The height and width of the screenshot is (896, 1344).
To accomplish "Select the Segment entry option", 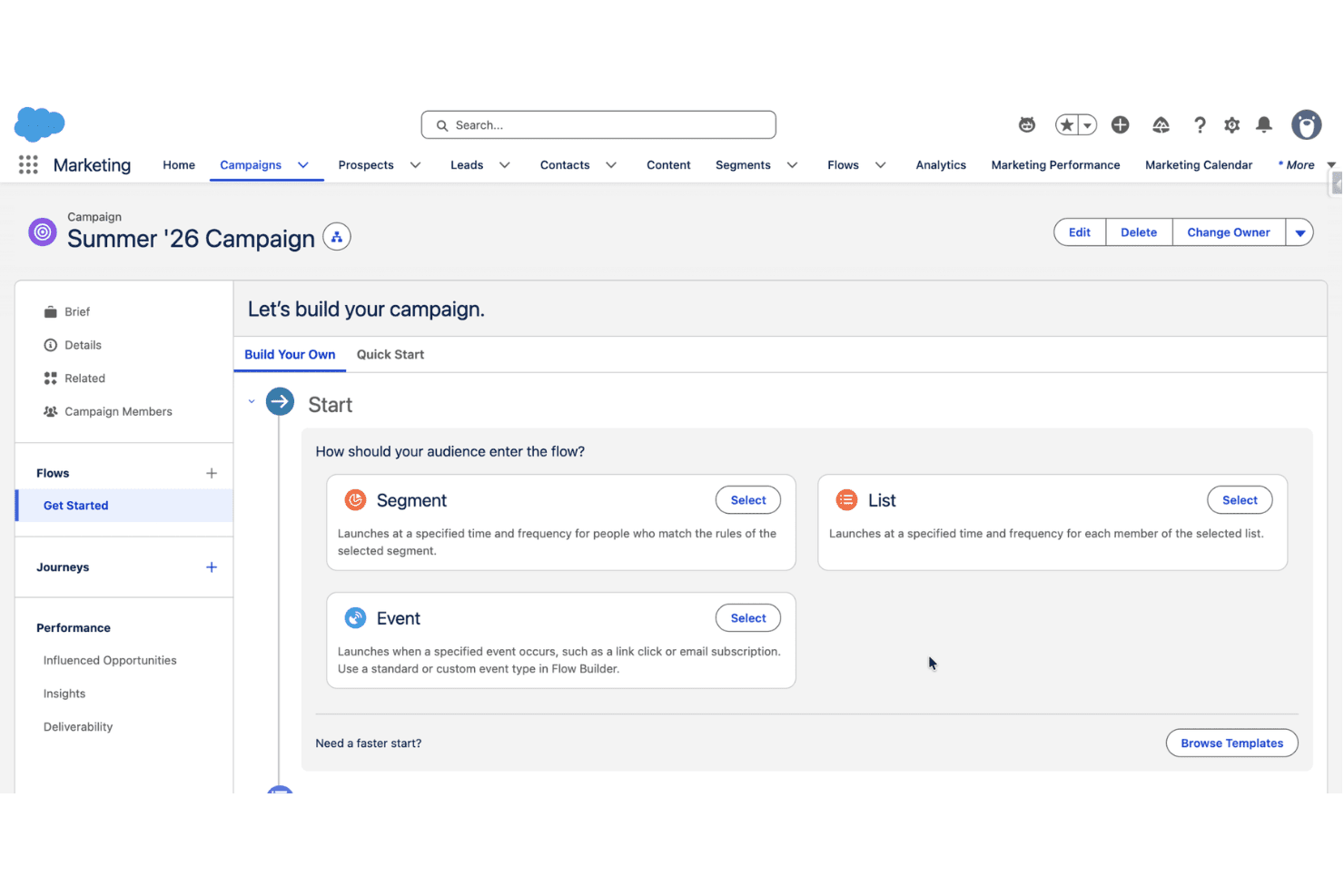I will (748, 500).
